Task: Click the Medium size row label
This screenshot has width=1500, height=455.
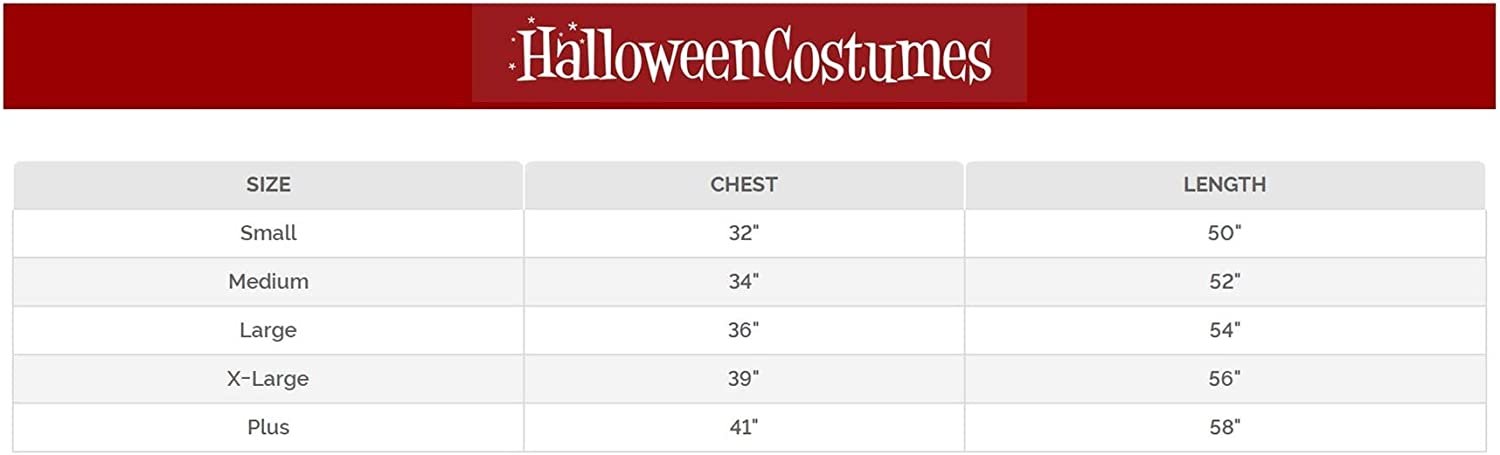Action: [268, 282]
